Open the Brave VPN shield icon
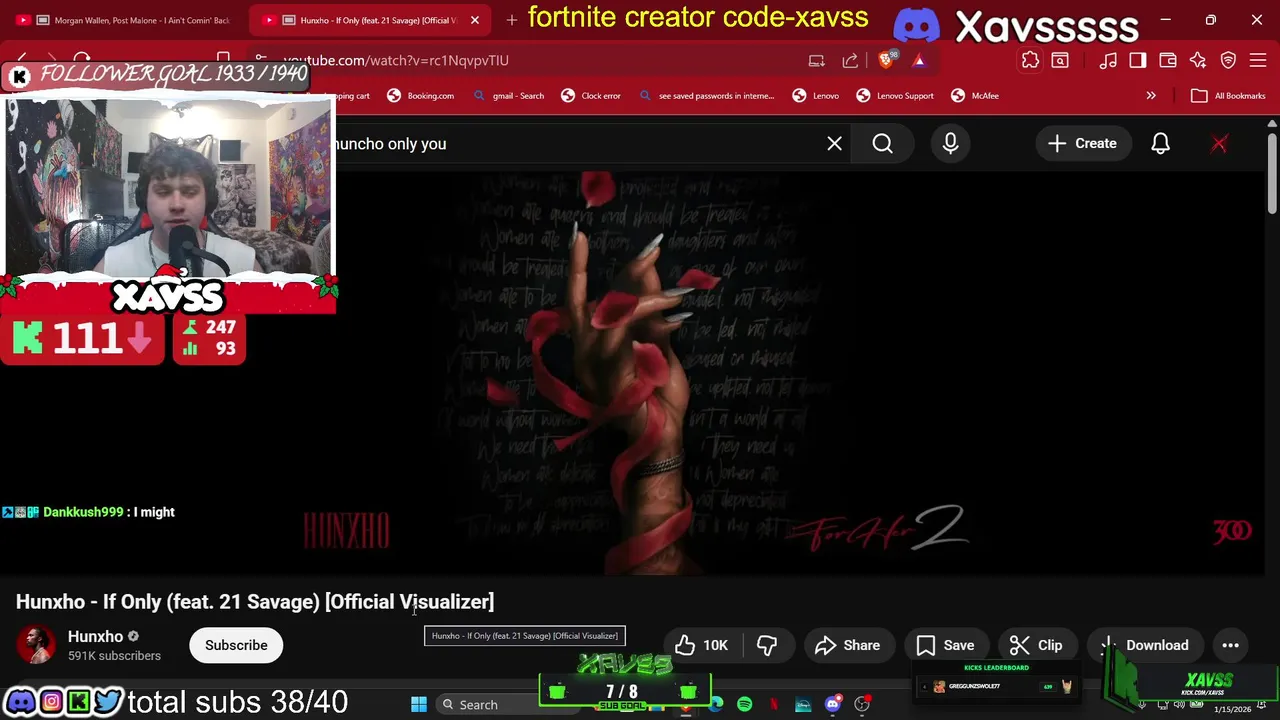 1228,61
